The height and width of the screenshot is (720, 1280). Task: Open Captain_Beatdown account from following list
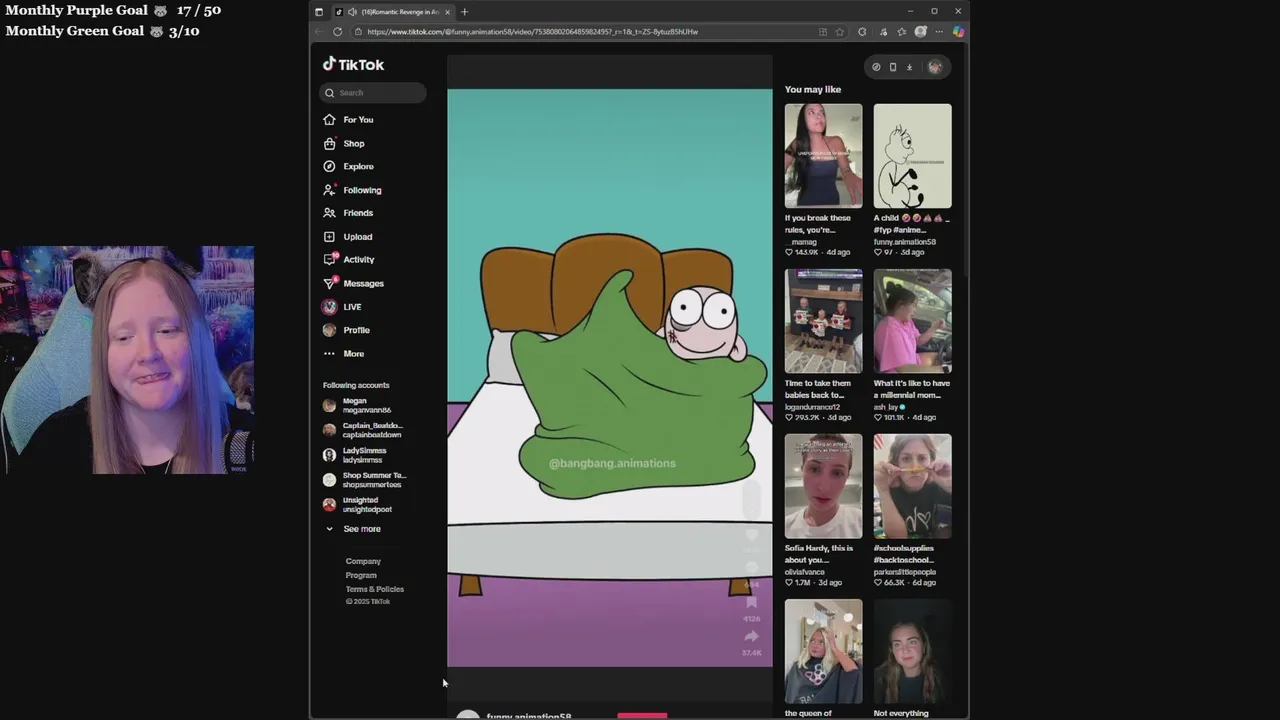[x=362, y=430]
